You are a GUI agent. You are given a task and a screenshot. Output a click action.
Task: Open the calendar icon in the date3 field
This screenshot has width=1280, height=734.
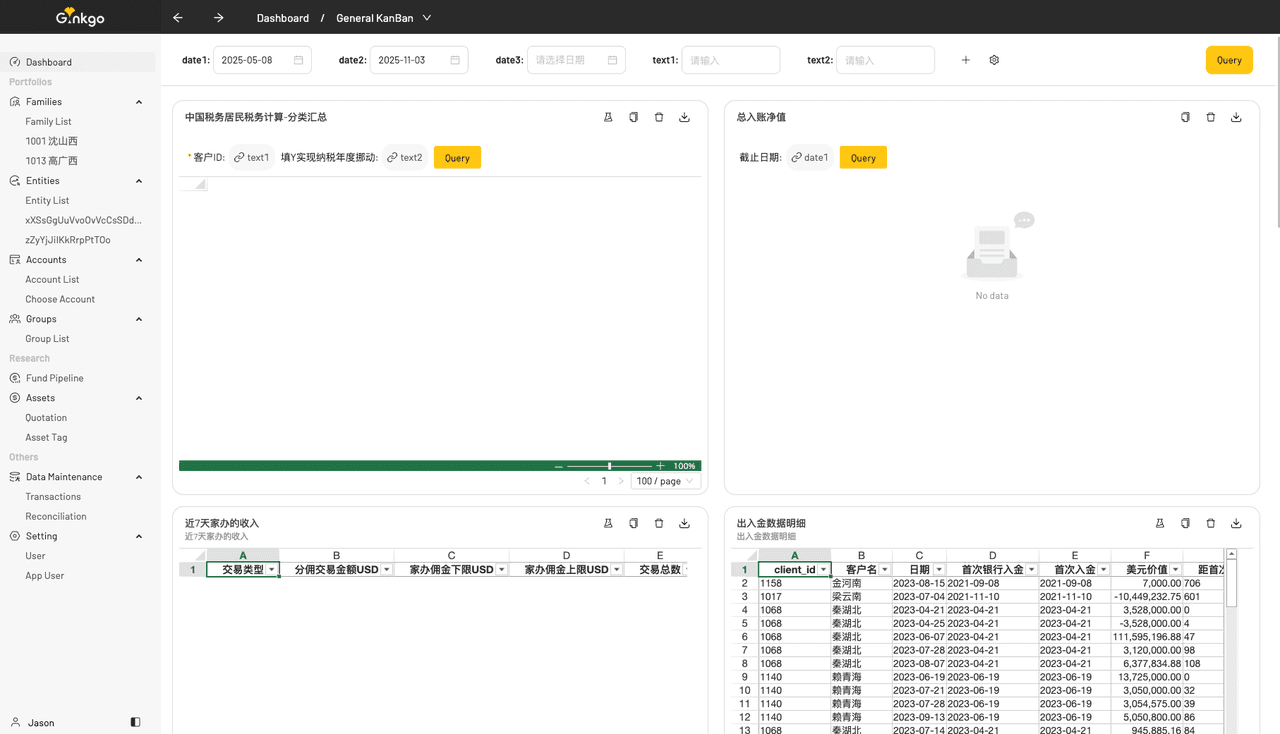tap(612, 60)
